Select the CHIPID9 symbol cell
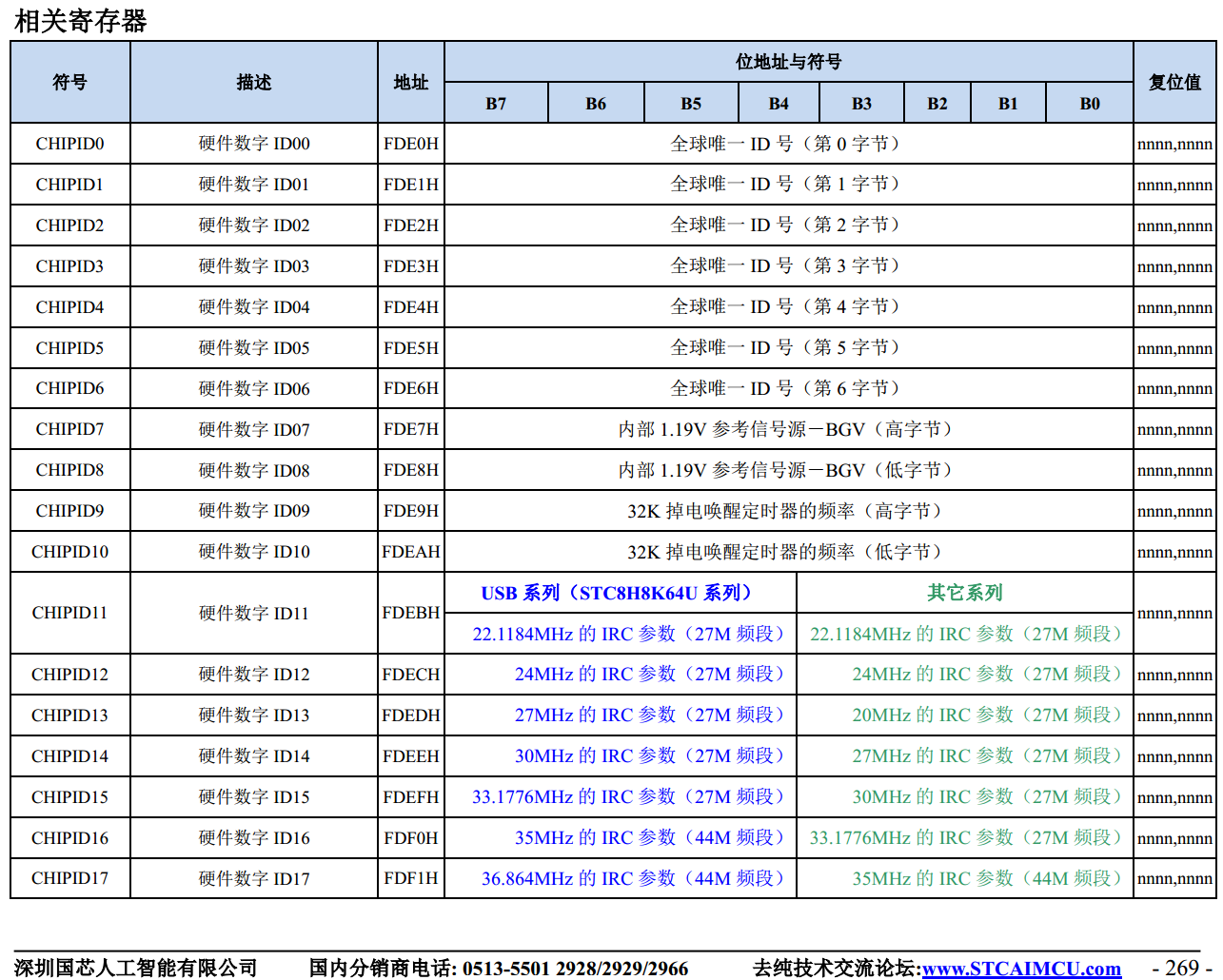1223x980 pixels. (70, 512)
